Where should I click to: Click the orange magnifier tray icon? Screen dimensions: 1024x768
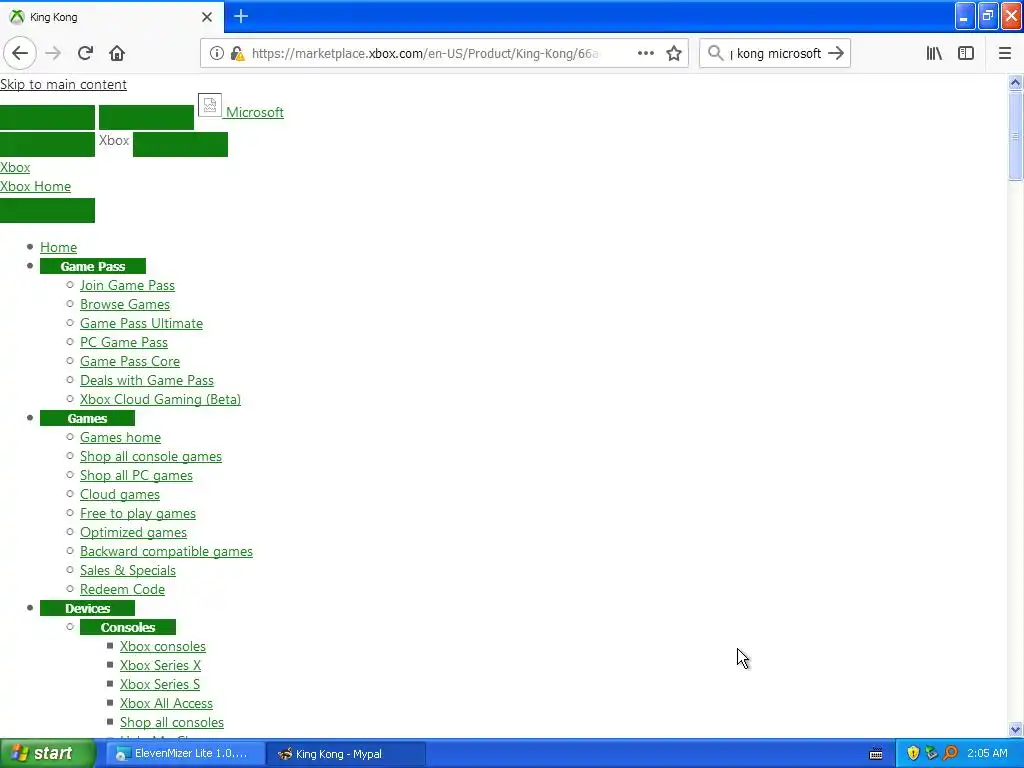[x=950, y=753]
